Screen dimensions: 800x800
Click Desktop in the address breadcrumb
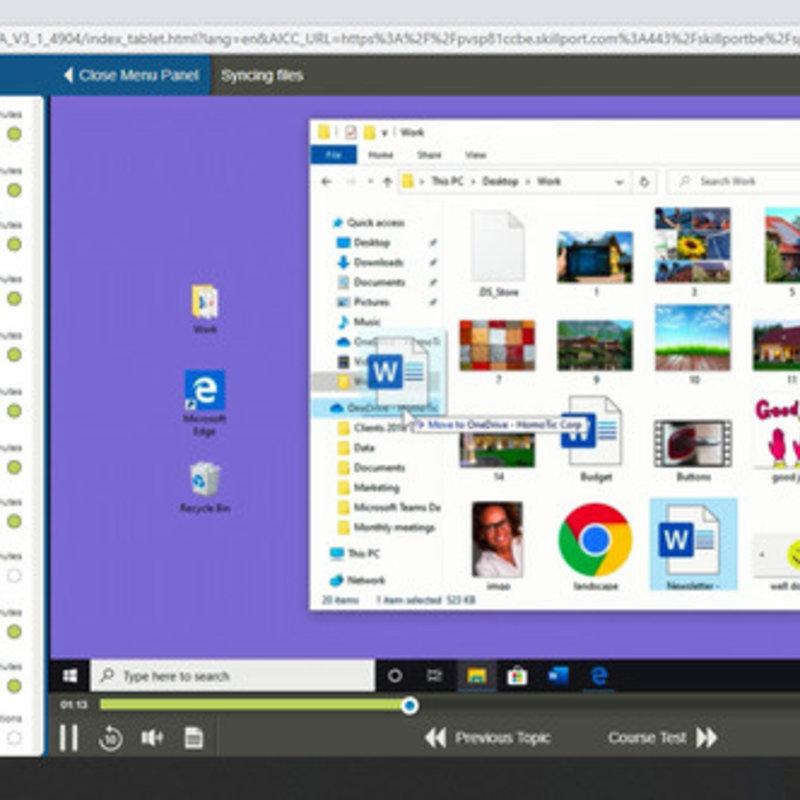[x=500, y=181]
